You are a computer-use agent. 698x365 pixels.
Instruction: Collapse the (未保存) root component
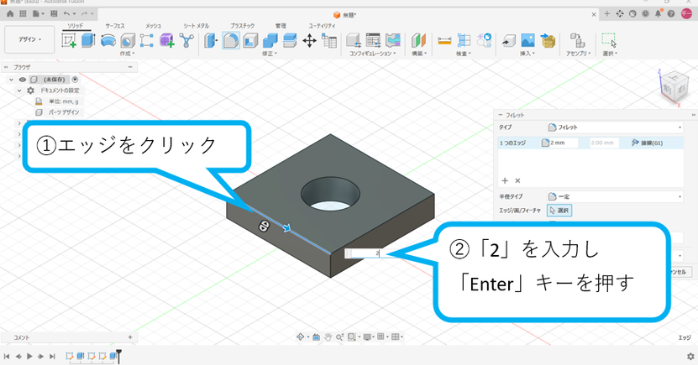(11, 80)
